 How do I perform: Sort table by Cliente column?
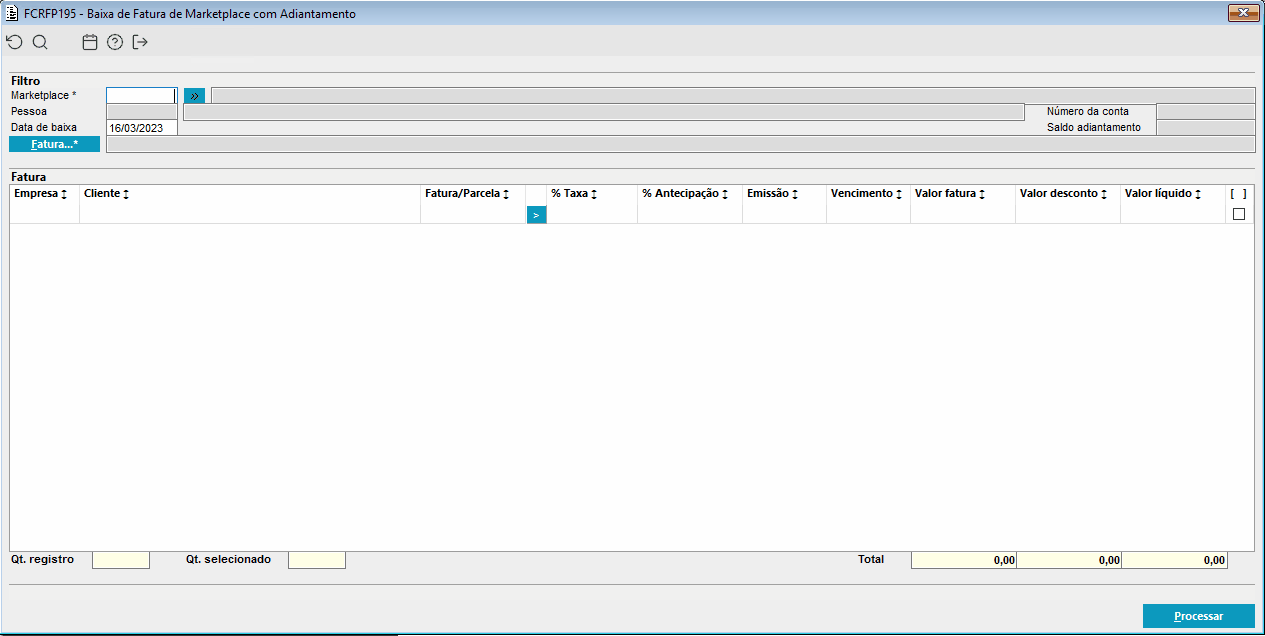[x=106, y=194]
